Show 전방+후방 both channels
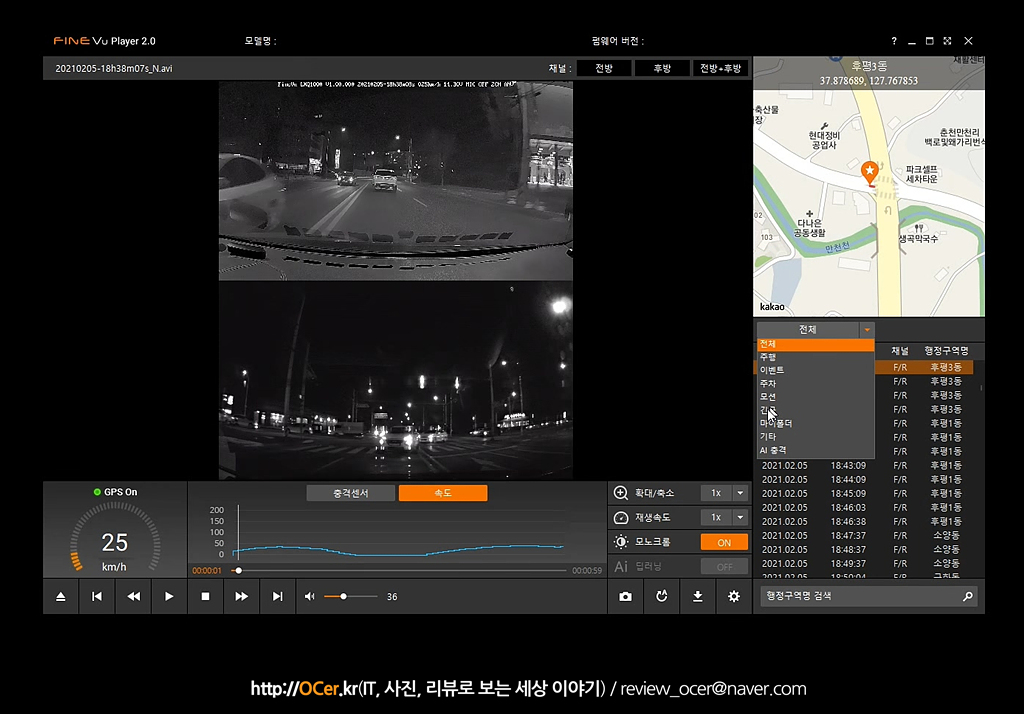This screenshot has height=714, width=1024. tap(720, 68)
